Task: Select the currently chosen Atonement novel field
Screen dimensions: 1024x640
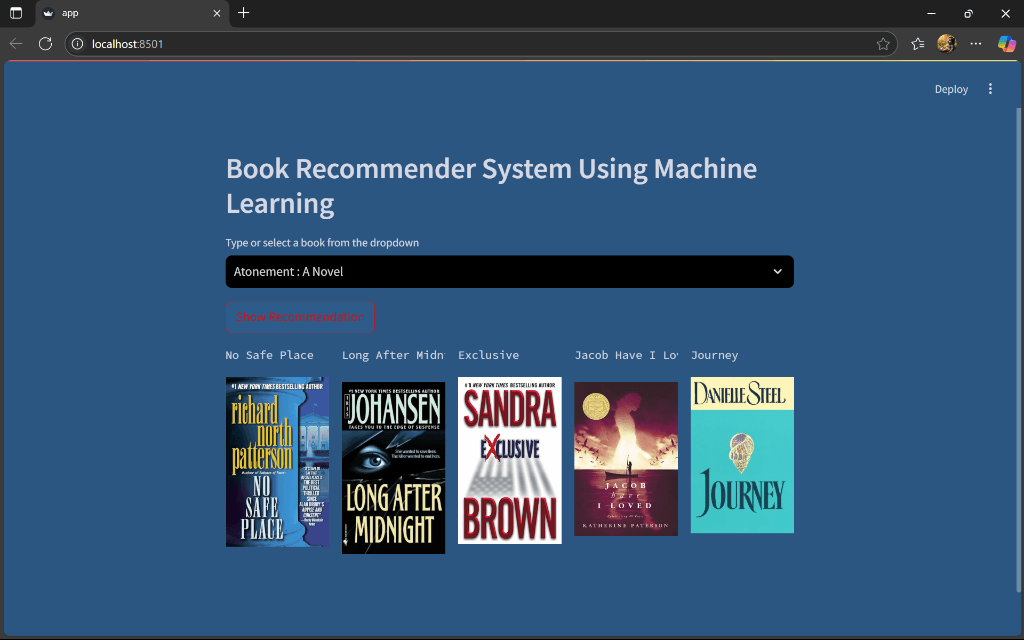Action: point(400,271)
